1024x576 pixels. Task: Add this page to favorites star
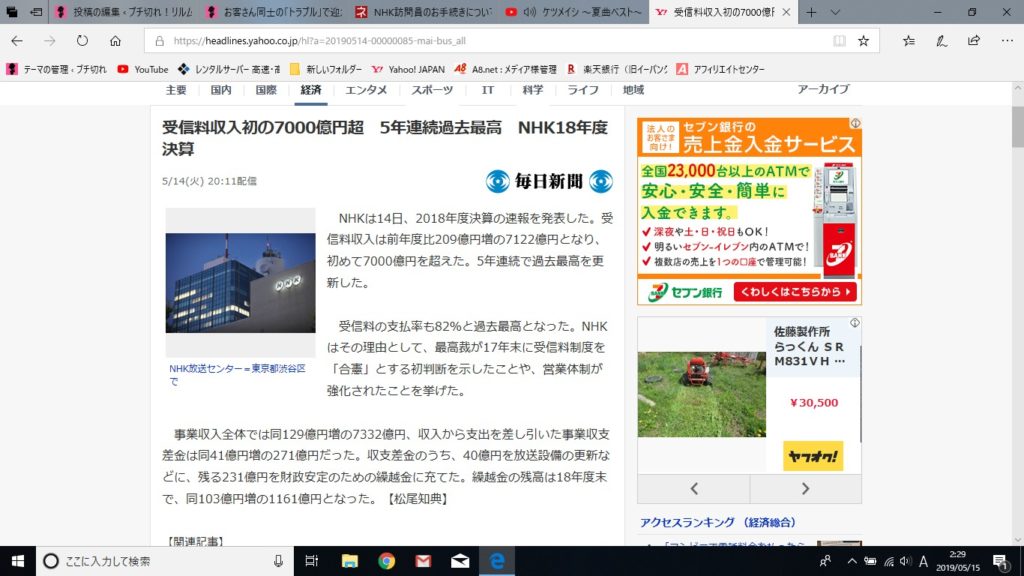click(863, 40)
